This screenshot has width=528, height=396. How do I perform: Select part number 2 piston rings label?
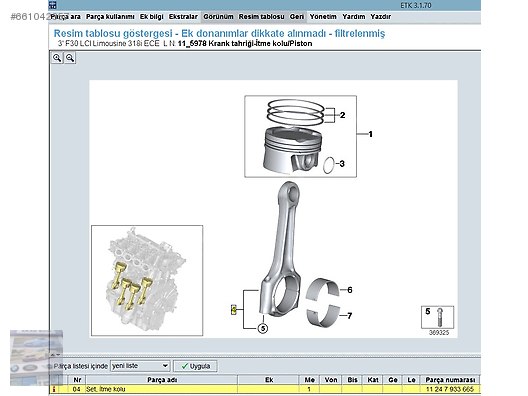[342, 115]
